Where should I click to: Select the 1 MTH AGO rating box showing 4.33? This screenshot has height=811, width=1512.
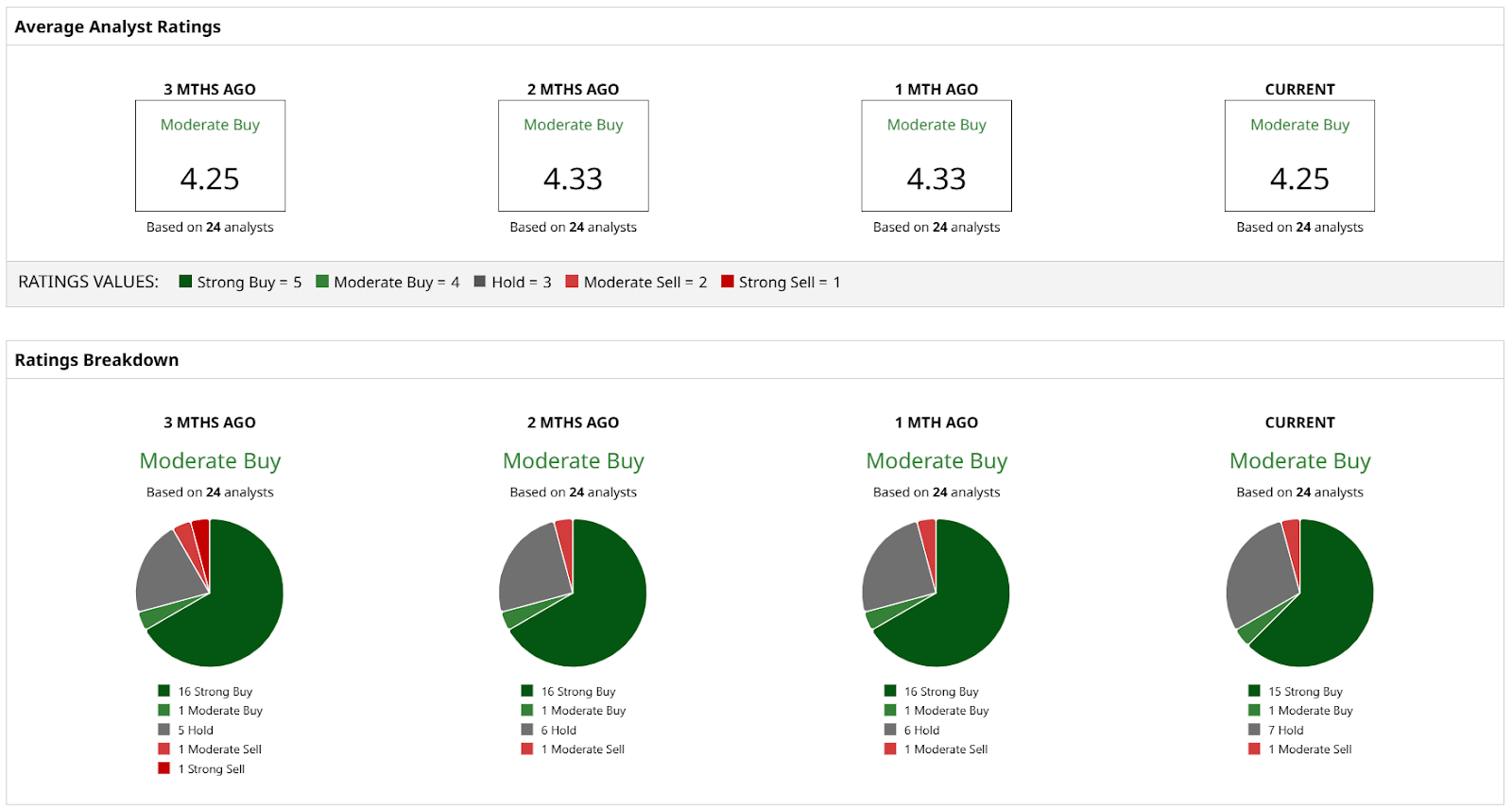pyautogui.click(x=936, y=156)
